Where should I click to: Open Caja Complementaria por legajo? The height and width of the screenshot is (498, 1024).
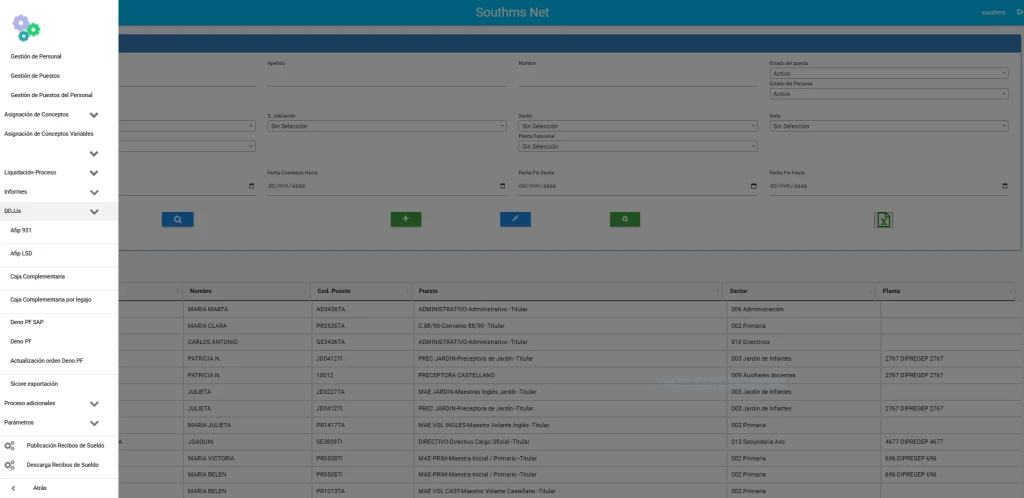coord(51,300)
